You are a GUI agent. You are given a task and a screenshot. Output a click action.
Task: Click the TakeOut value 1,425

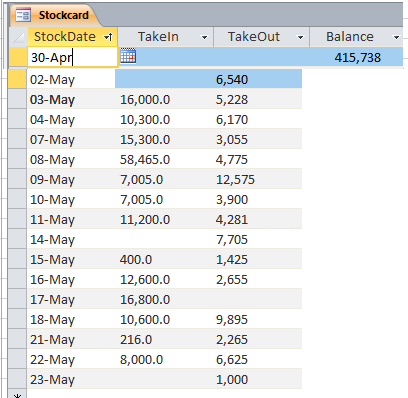click(232, 260)
